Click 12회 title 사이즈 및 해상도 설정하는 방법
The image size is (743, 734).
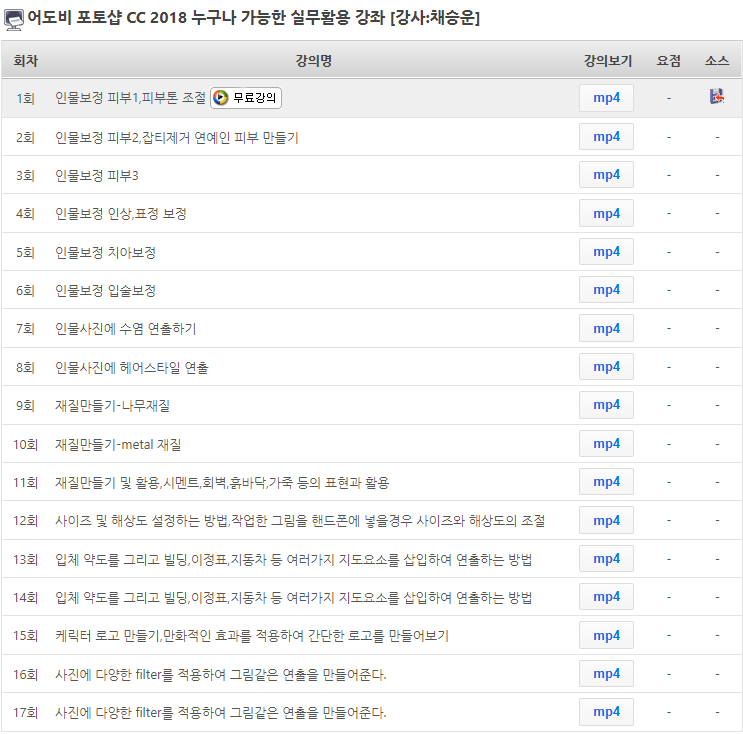click(300, 521)
